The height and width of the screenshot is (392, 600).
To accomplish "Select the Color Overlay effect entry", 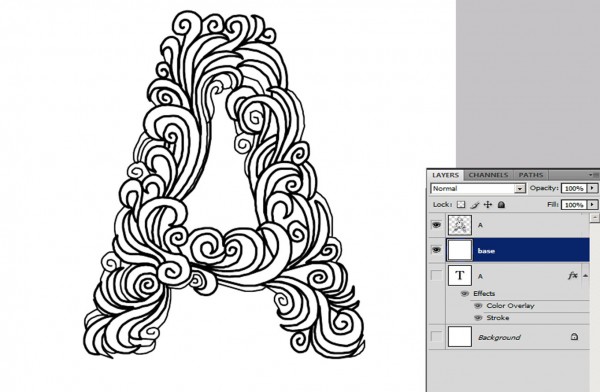I will point(510,305).
